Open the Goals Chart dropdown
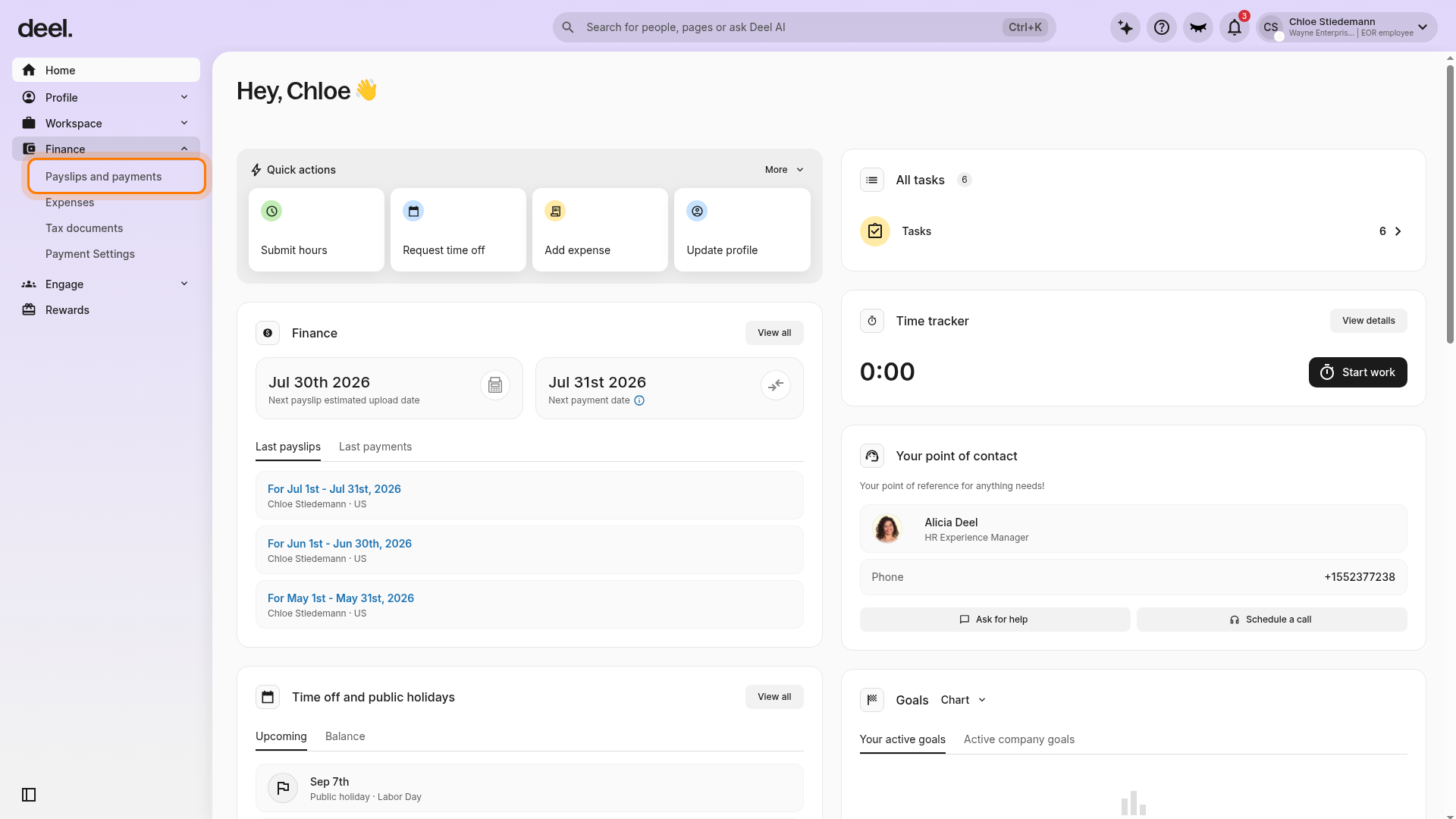This screenshot has width=1456, height=819. [x=963, y=700]
